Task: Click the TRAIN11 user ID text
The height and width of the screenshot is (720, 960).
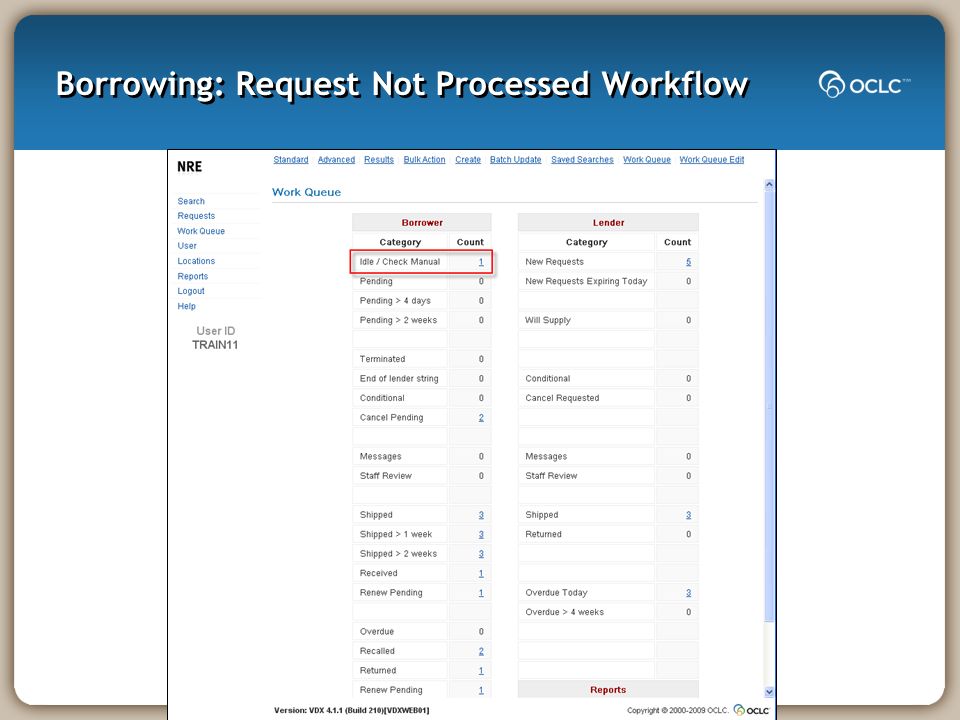Action: tap(215, 345)
